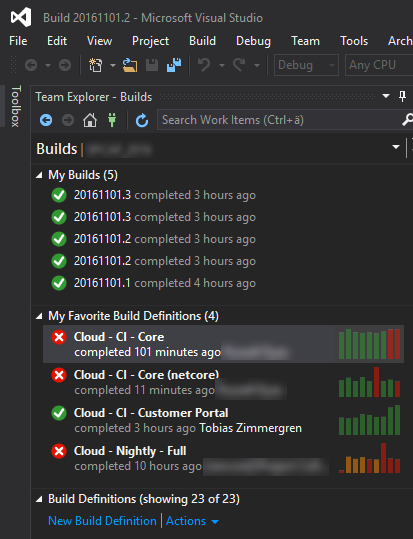
Task: Open the Edit menu
Action: [x=57, y=41]
